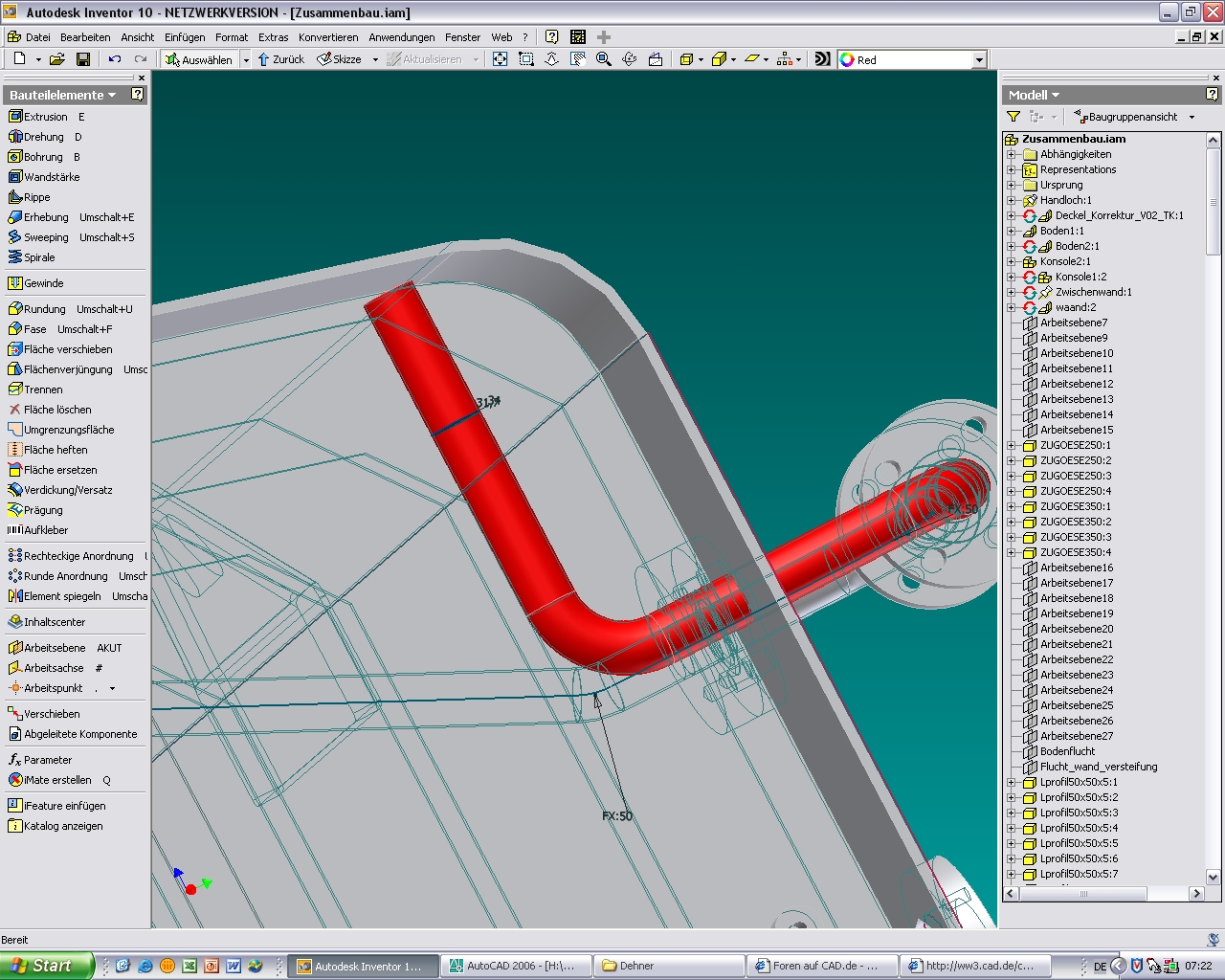This screenshot has width=1225, height=980.
Task: Open the Bauteilelemente panel menu
Action: coord(63,95)
